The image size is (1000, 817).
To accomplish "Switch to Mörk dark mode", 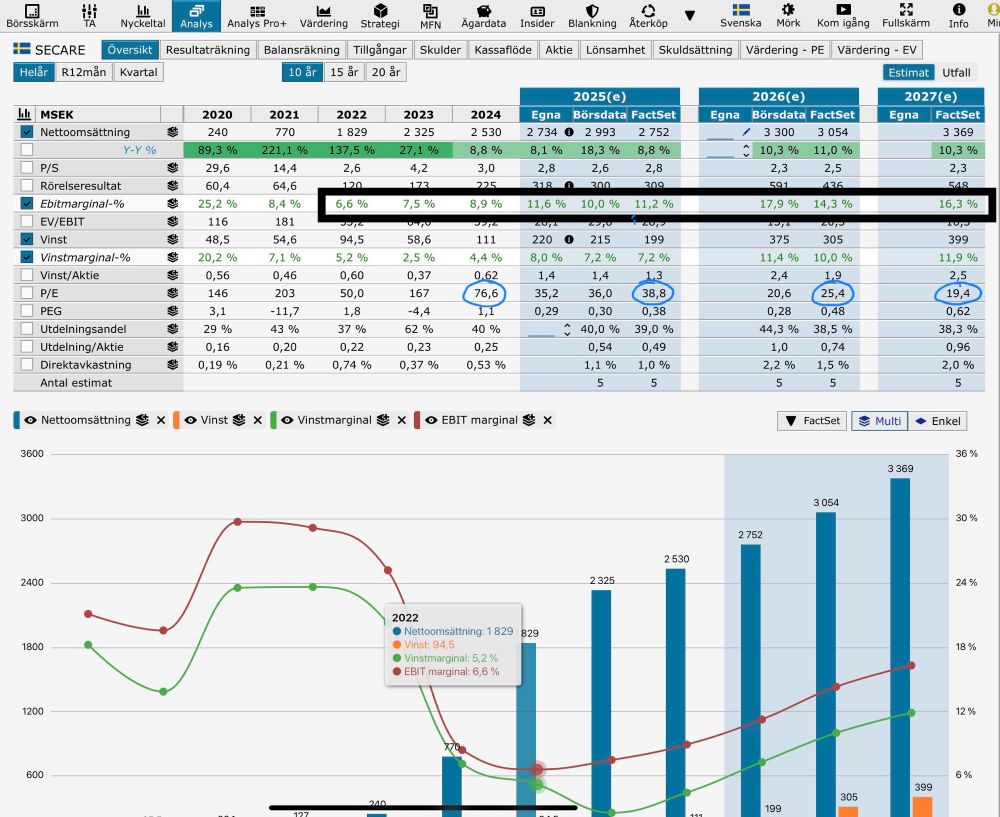I will click(788, 16).
